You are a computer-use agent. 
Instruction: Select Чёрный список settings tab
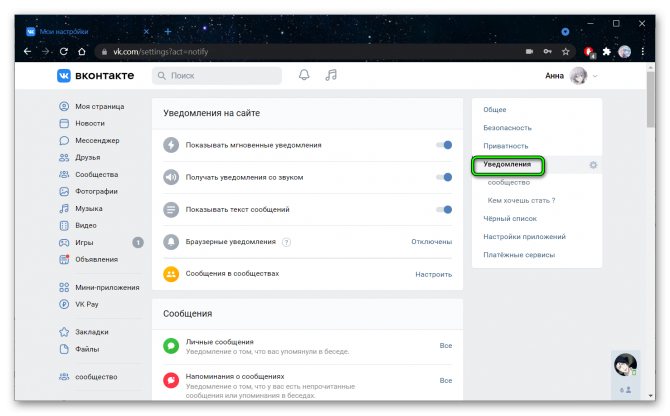(x=510, y=219)
